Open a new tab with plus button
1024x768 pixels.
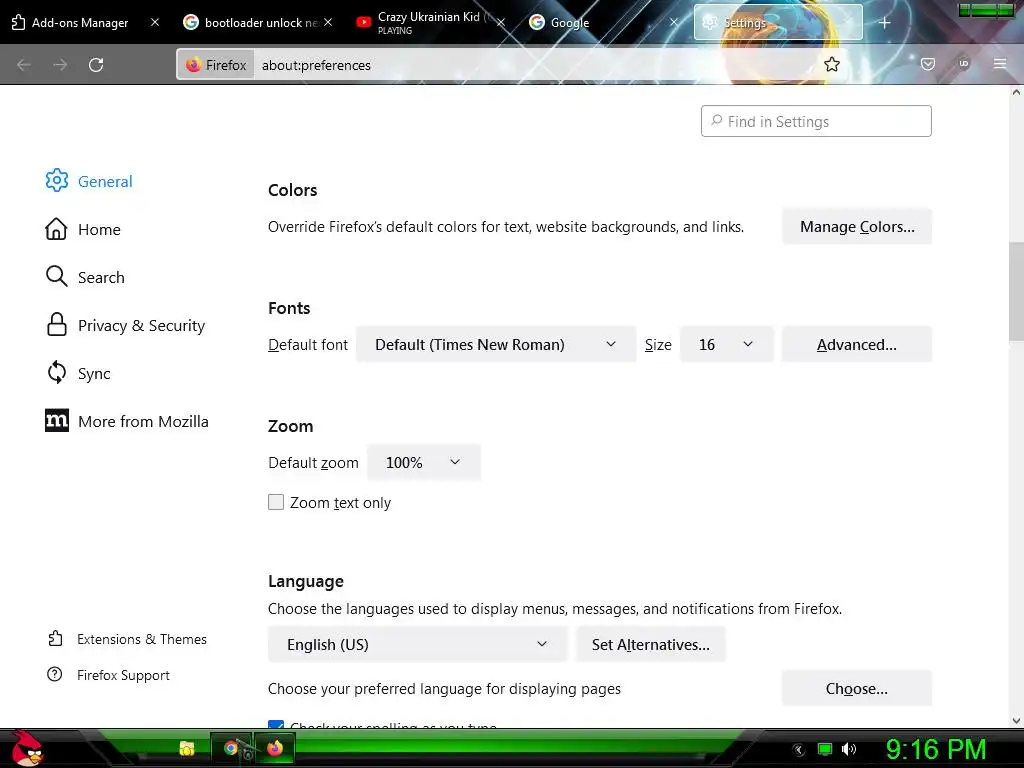click(x=884, y=23)
